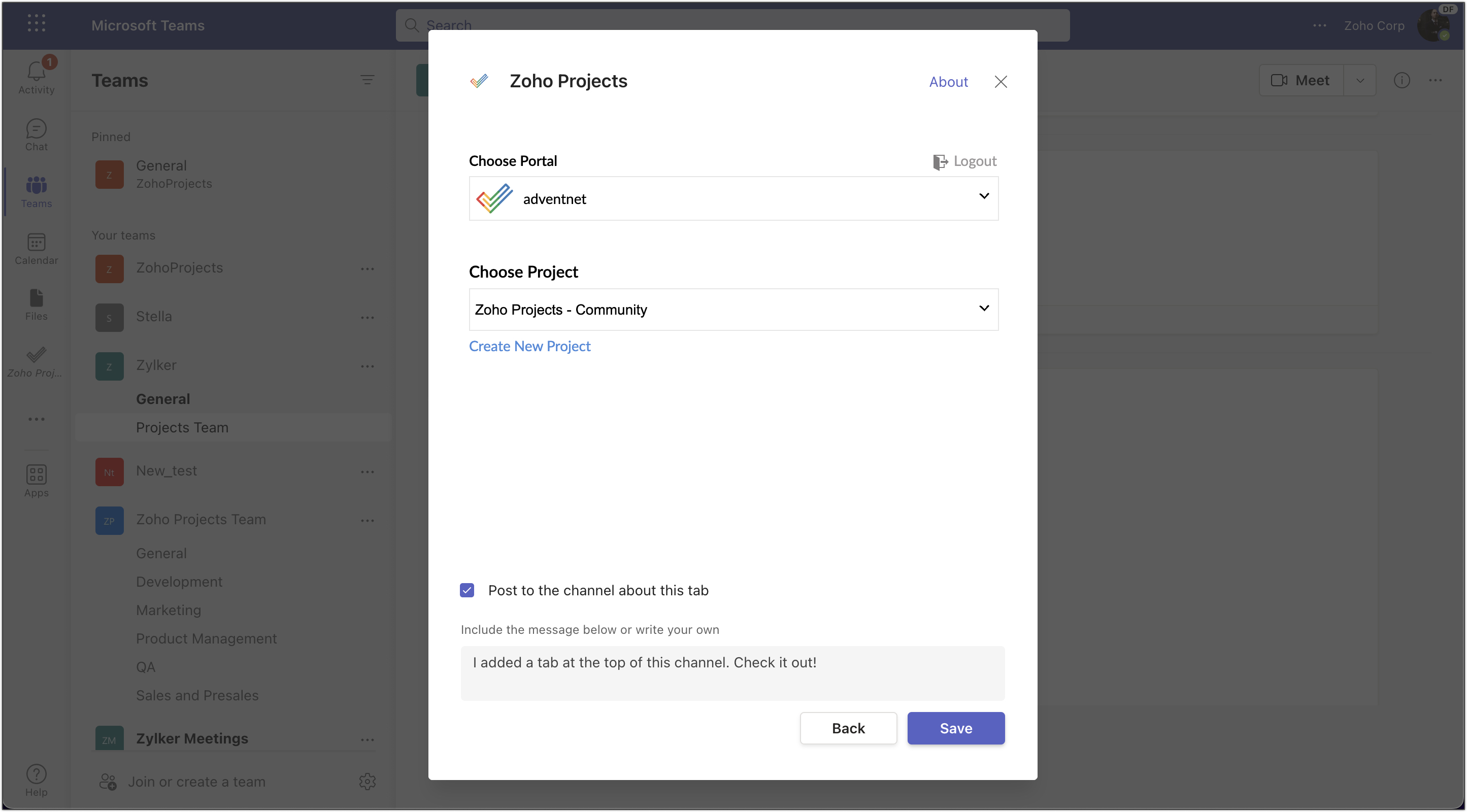1467x812 pixels.
Task: Open the Zoho Projects app icon in sidebar
Action: pyautogui.click(x=36, y=356)
